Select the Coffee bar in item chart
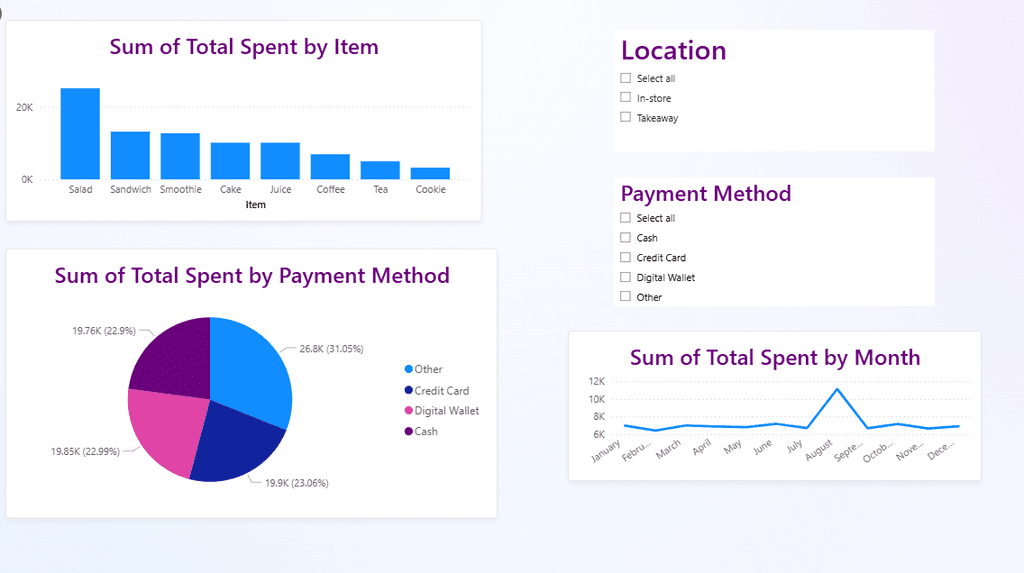This screenshot has width=1024, height=573. pyautogui.click(x=330, y=167)
